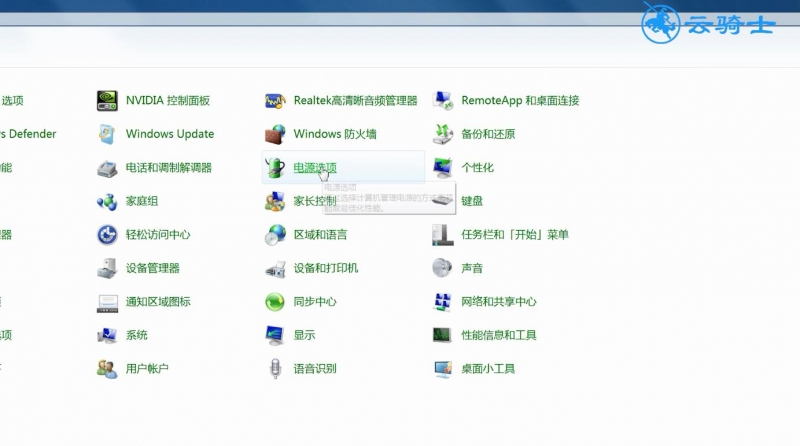Click the 电源选项 text link

click(315, 167)
